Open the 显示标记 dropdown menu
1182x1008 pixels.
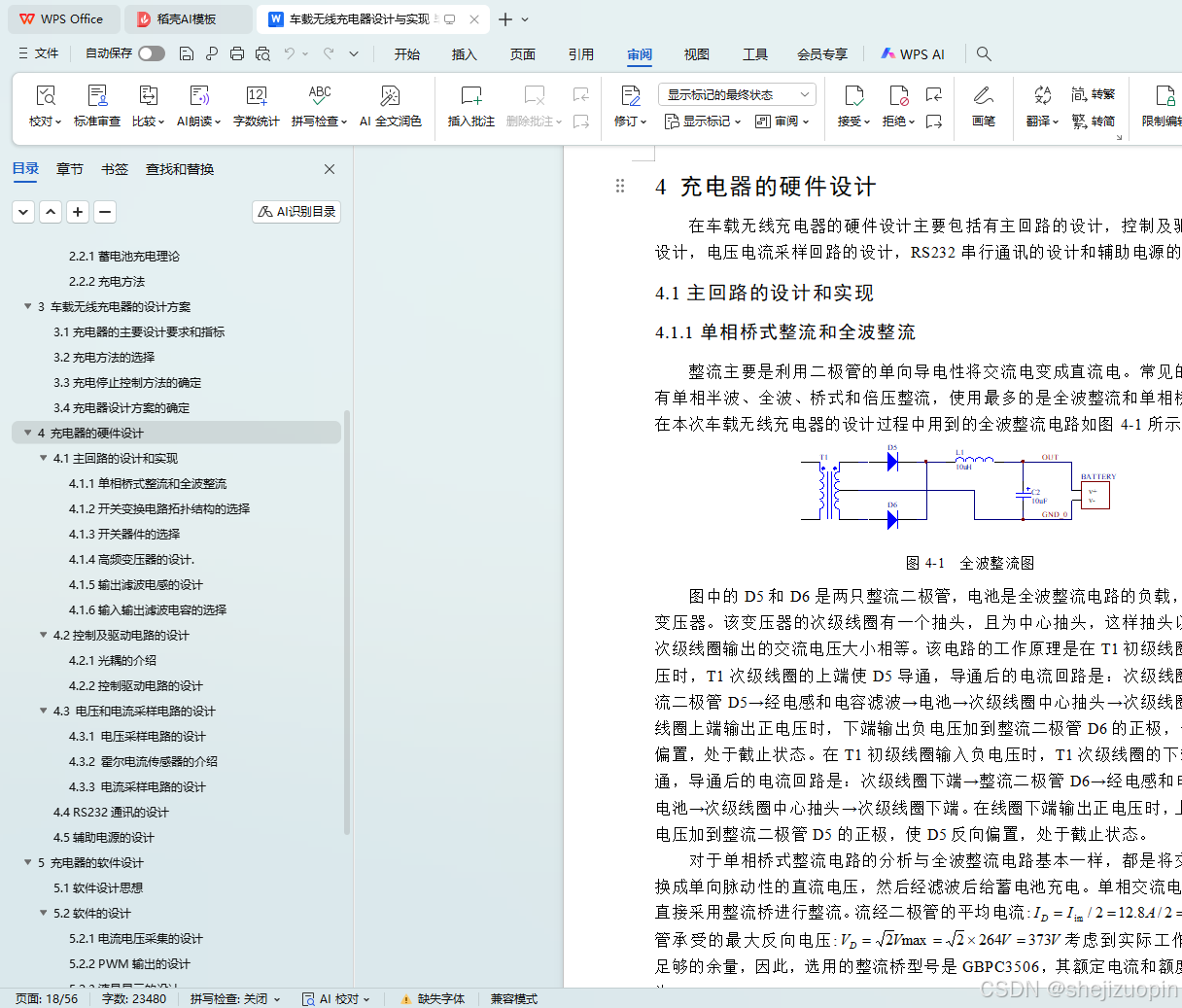click(700, 120)
